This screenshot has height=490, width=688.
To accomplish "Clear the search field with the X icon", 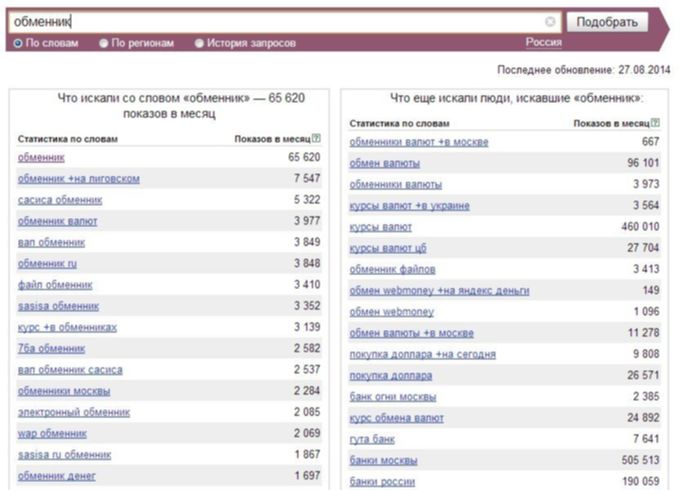I will [550, 21].
